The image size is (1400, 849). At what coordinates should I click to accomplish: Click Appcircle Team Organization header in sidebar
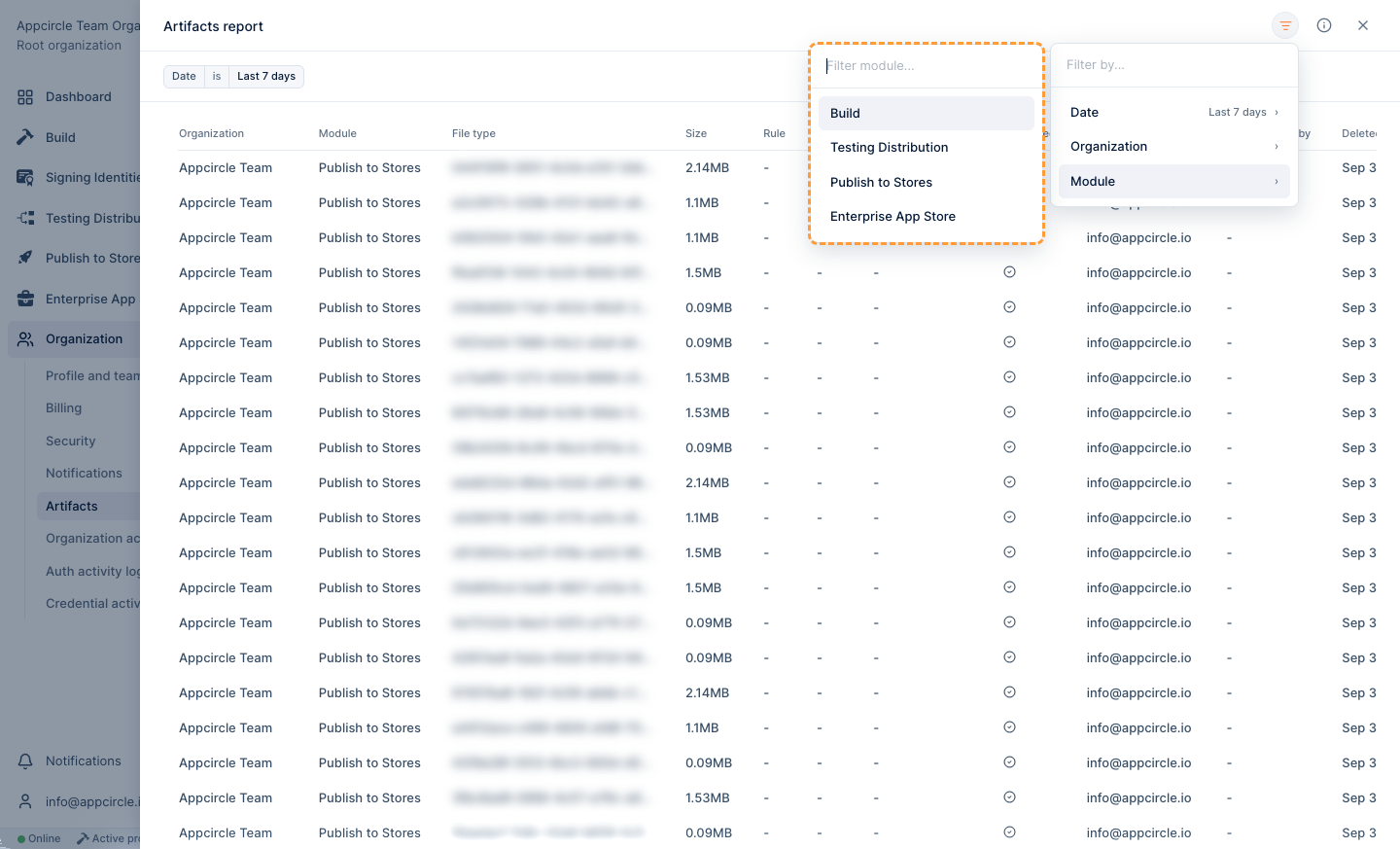point(78,26)
